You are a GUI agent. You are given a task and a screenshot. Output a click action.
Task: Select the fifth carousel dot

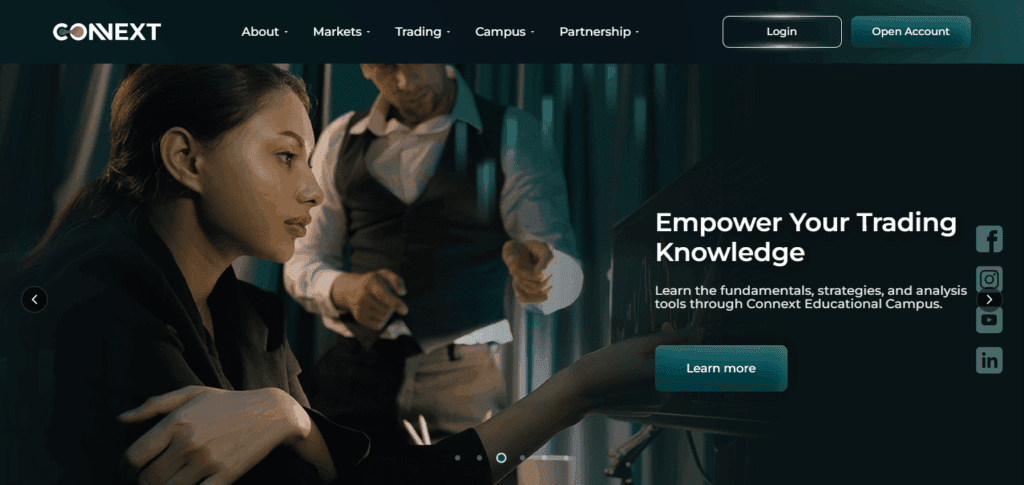pos(543,458)
